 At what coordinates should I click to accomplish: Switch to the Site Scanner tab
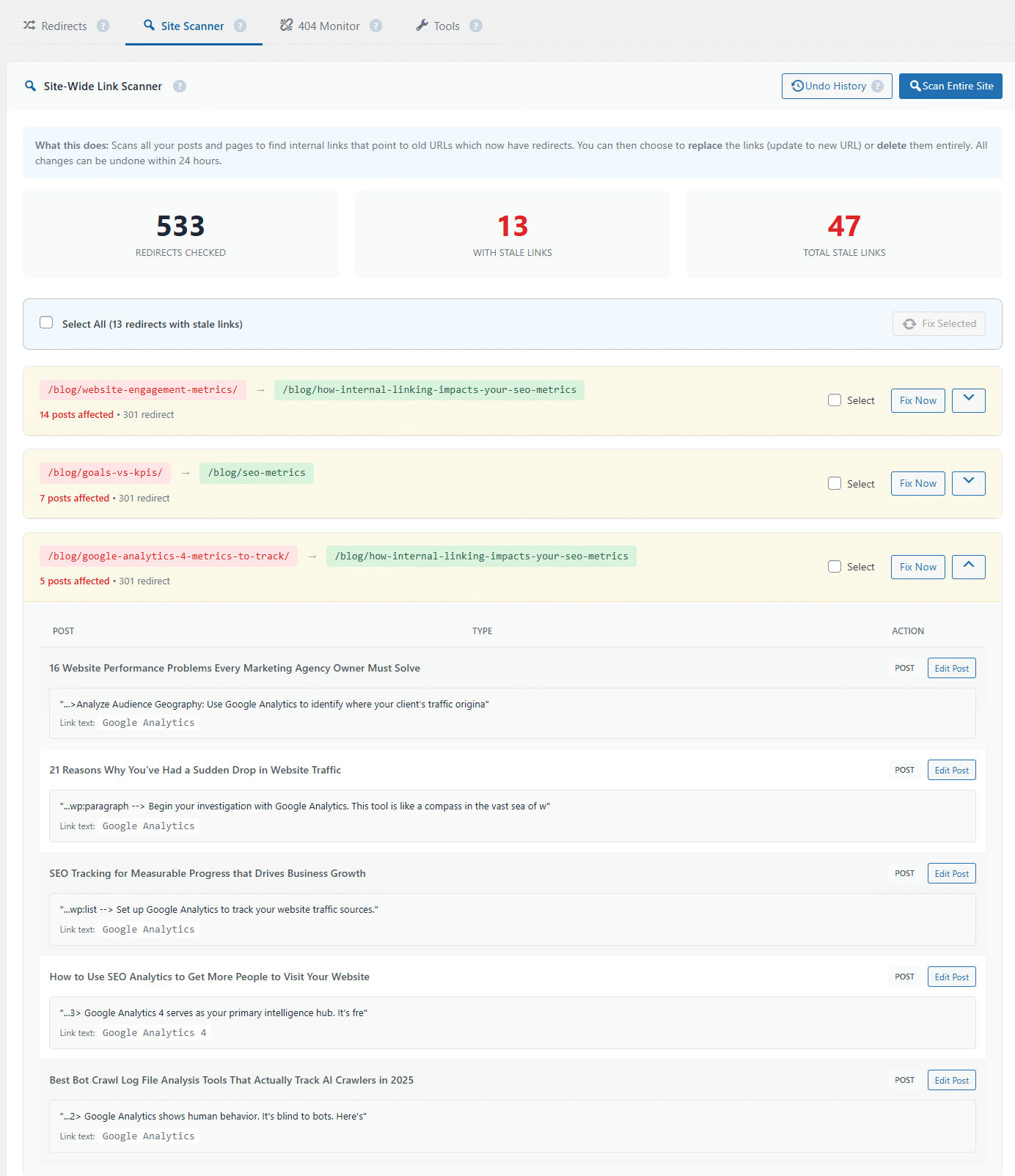[194, 26]
